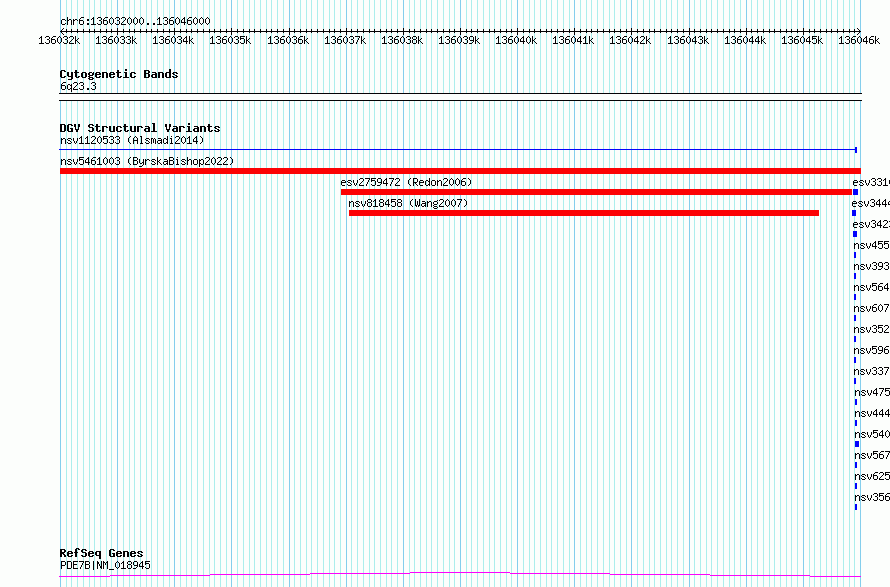Click the nsv352 variant label
Image resolution: width=890 pixels, height=587 pixels.
point(871,329)
